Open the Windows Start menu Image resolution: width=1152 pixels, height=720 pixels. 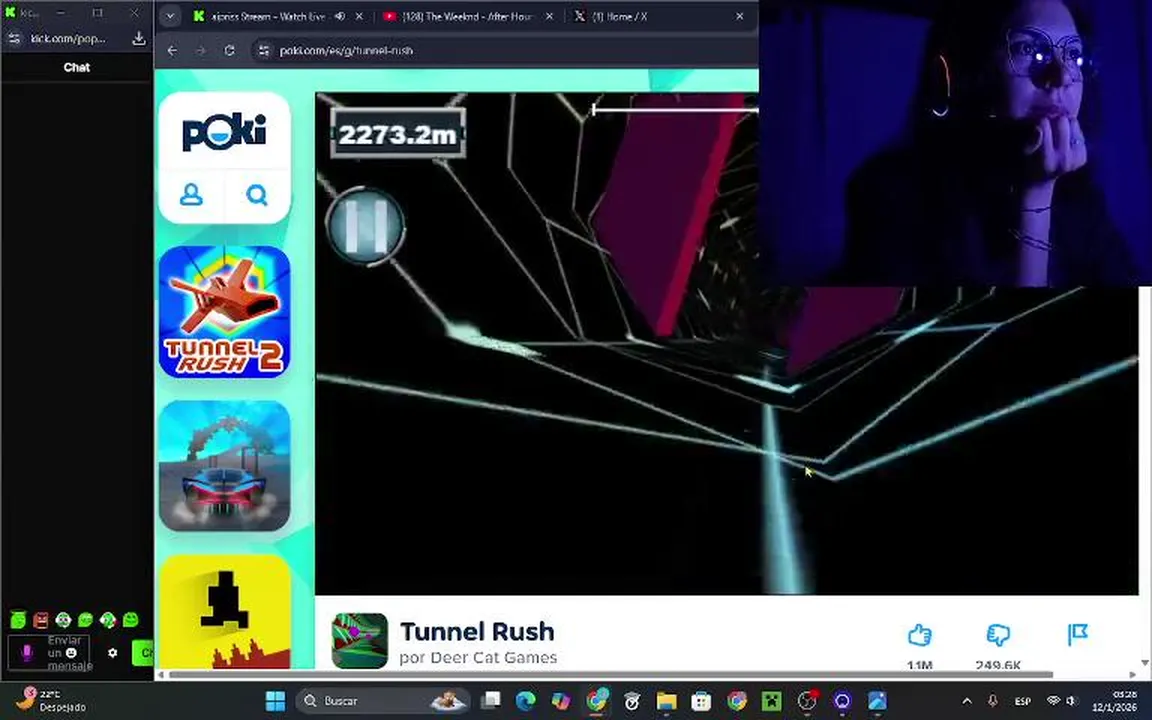276,701
